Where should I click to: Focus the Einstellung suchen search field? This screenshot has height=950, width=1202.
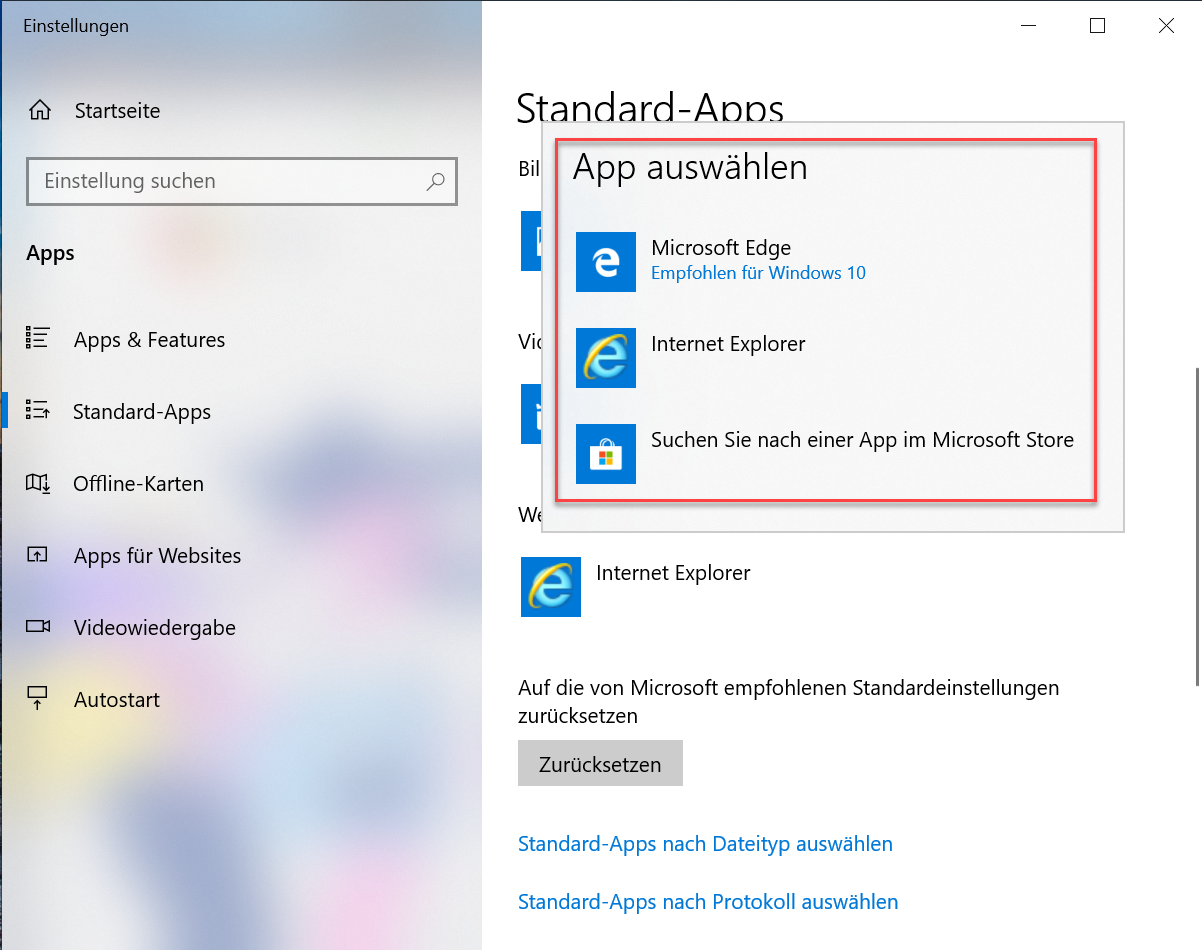[242, 182]
